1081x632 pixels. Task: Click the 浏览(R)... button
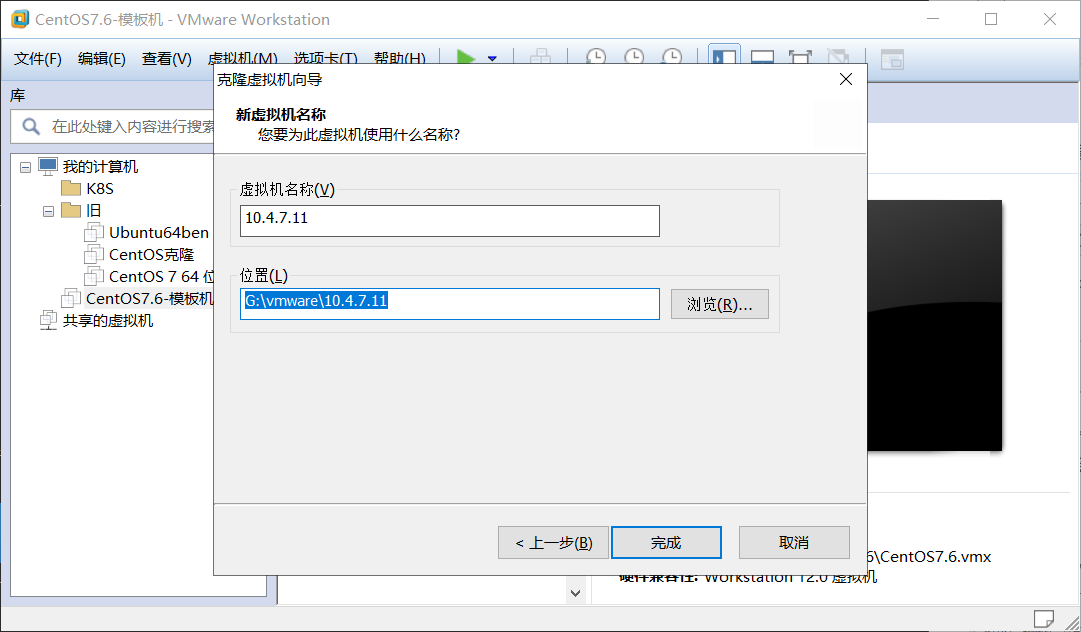pos(719,304)
